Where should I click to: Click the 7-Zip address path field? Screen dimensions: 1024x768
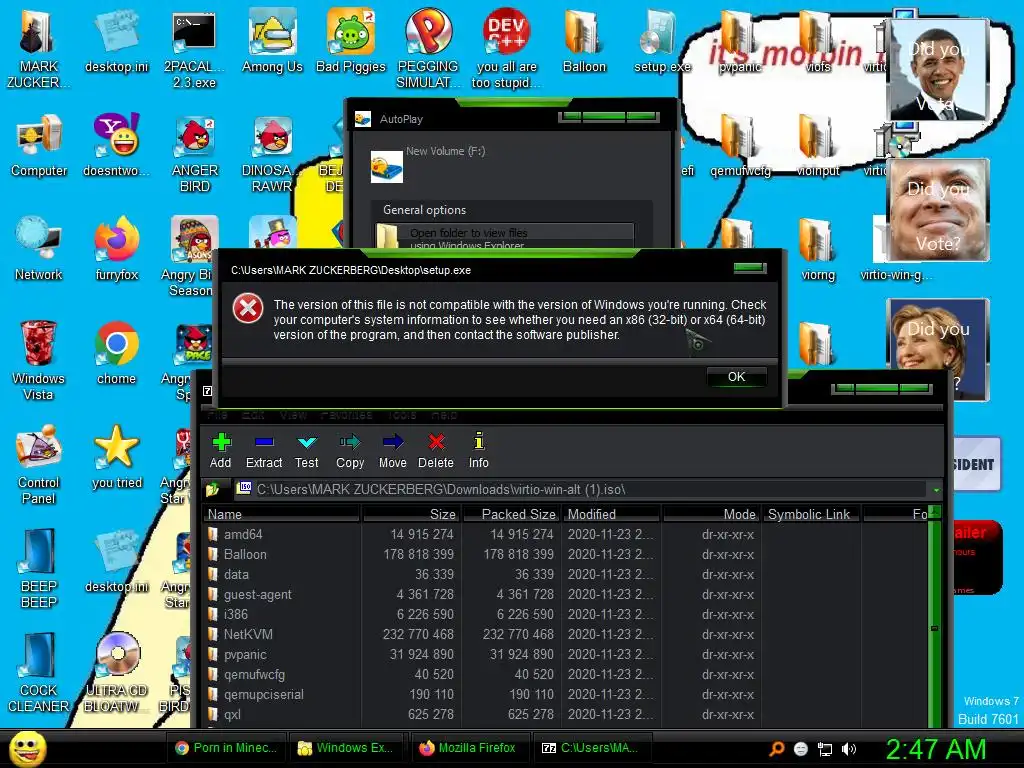pos(581,489)
